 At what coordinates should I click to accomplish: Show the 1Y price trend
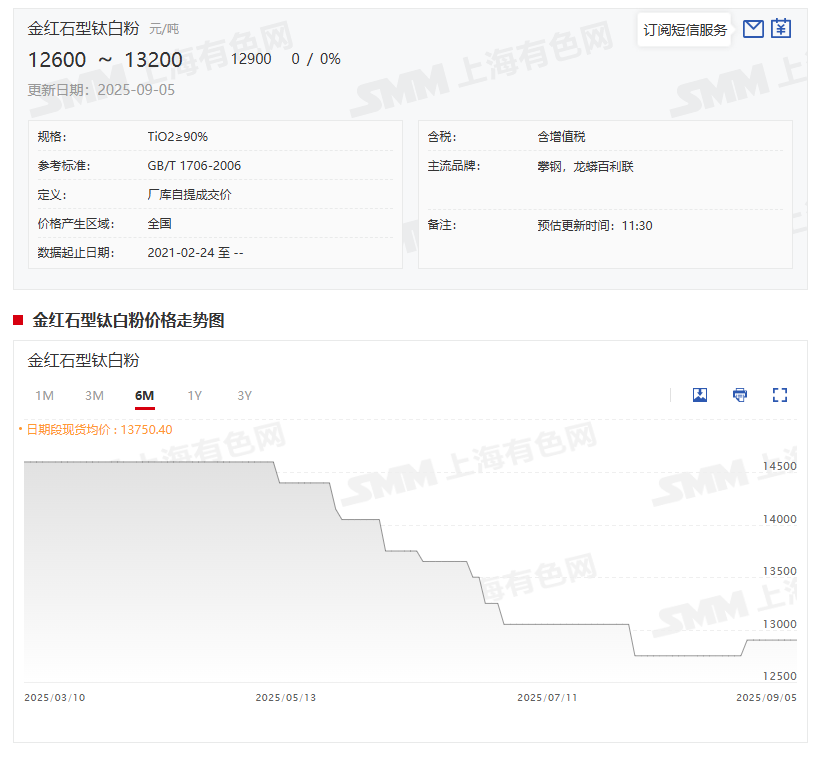(x=194, y=396)
